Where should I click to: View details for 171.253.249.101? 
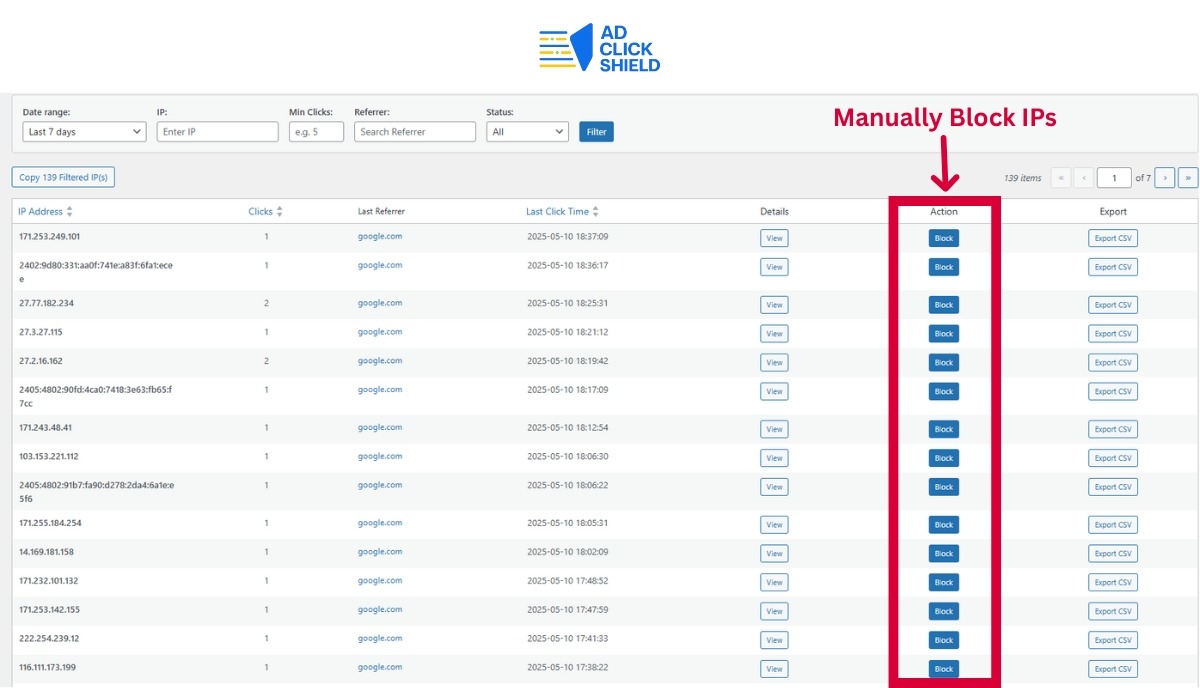[774, 238]
